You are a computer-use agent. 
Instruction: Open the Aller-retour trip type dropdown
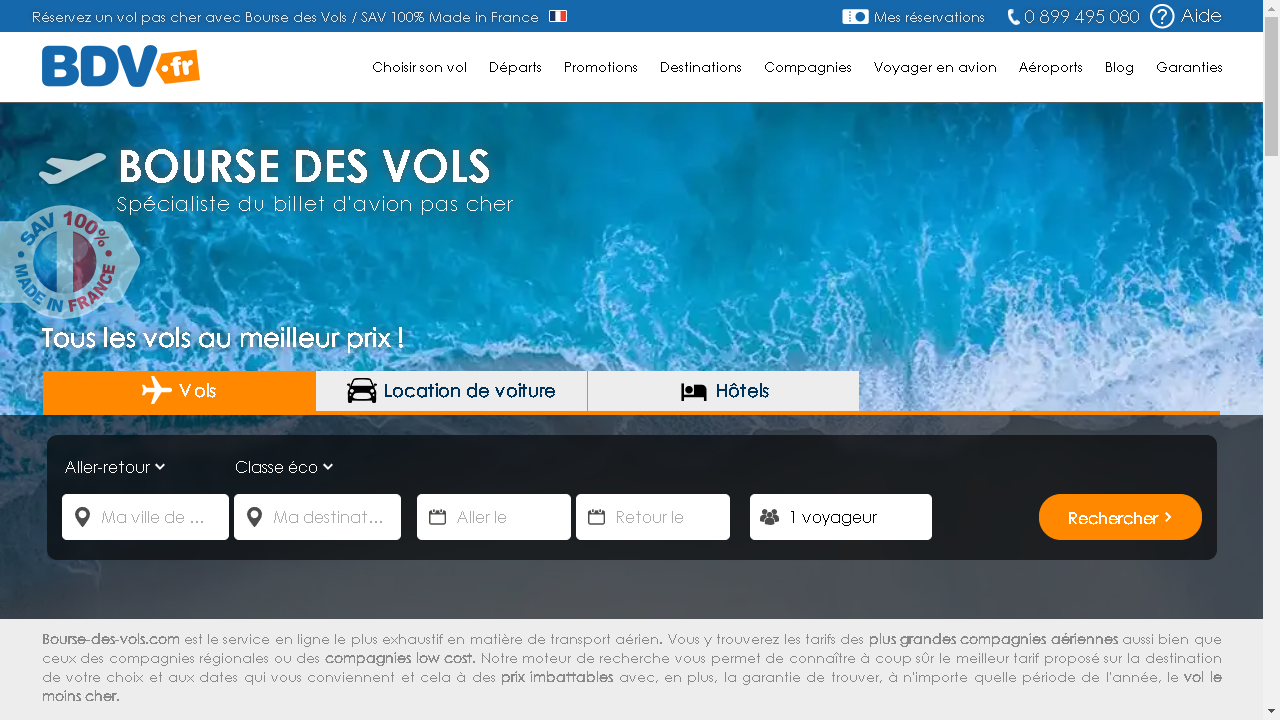pos(114,467)
